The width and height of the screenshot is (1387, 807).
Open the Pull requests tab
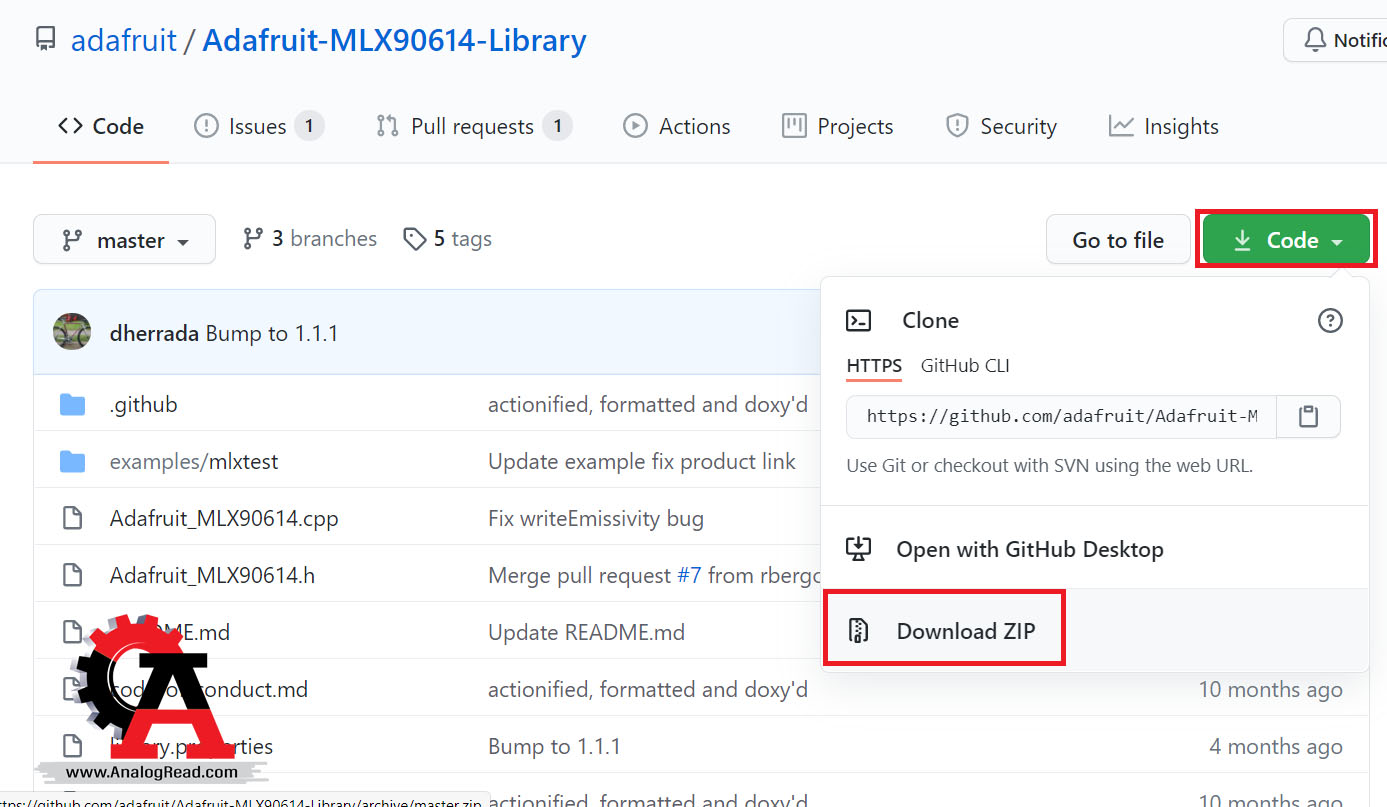click(473, 127)
